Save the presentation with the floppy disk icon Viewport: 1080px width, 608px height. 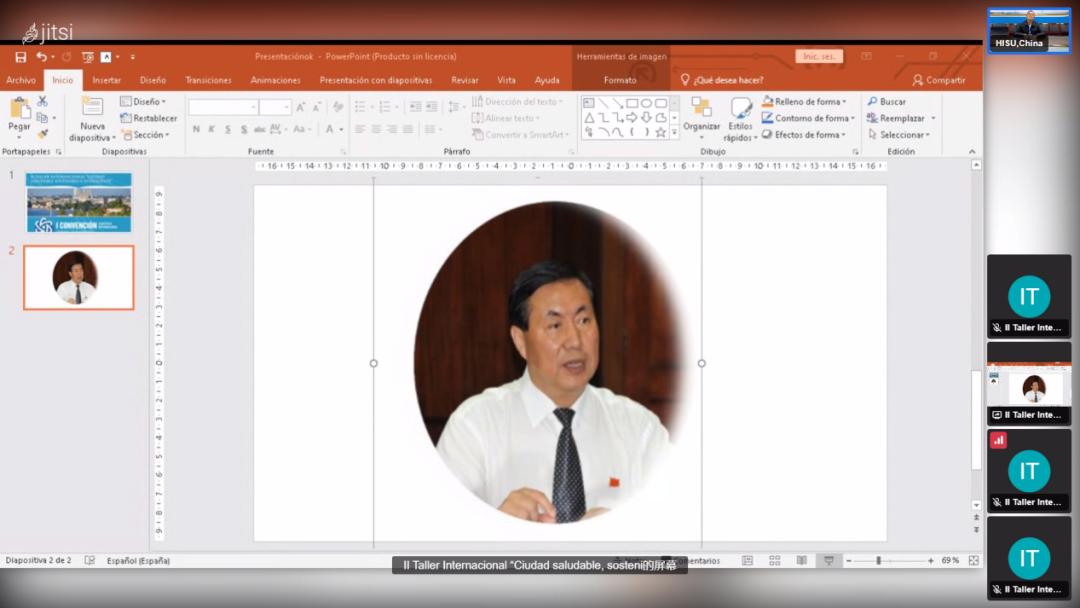pyautogui.click(x=21, y=57)
